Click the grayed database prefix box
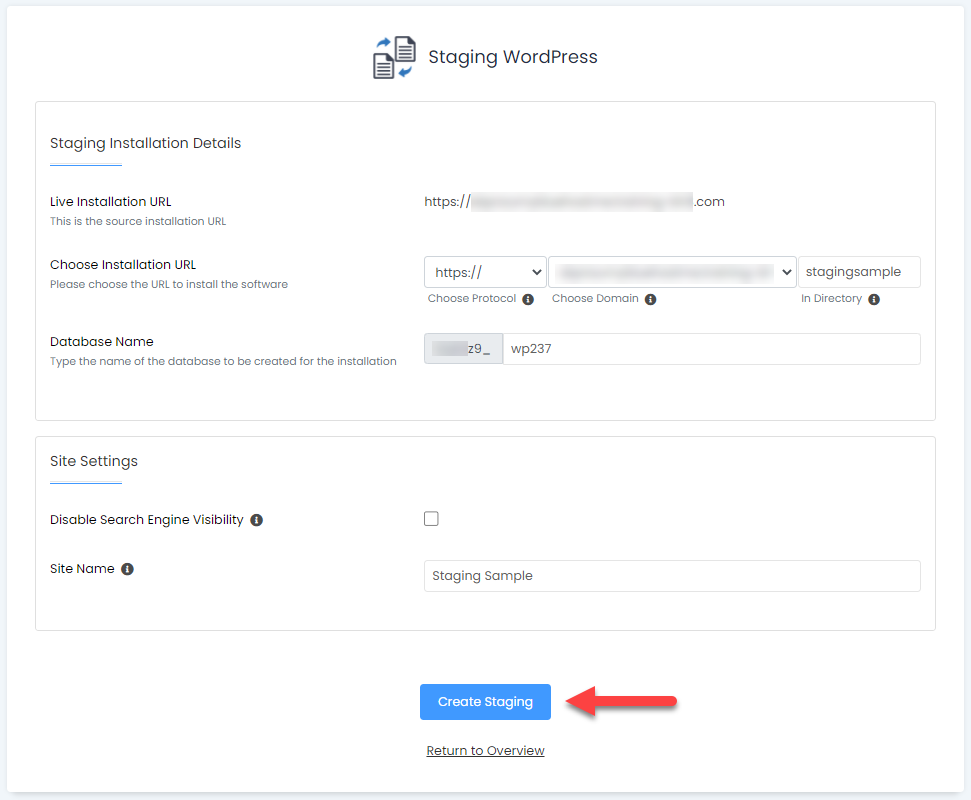Image resolution: width=971 pixels, height=800 pixels. [x=462, y=348]
